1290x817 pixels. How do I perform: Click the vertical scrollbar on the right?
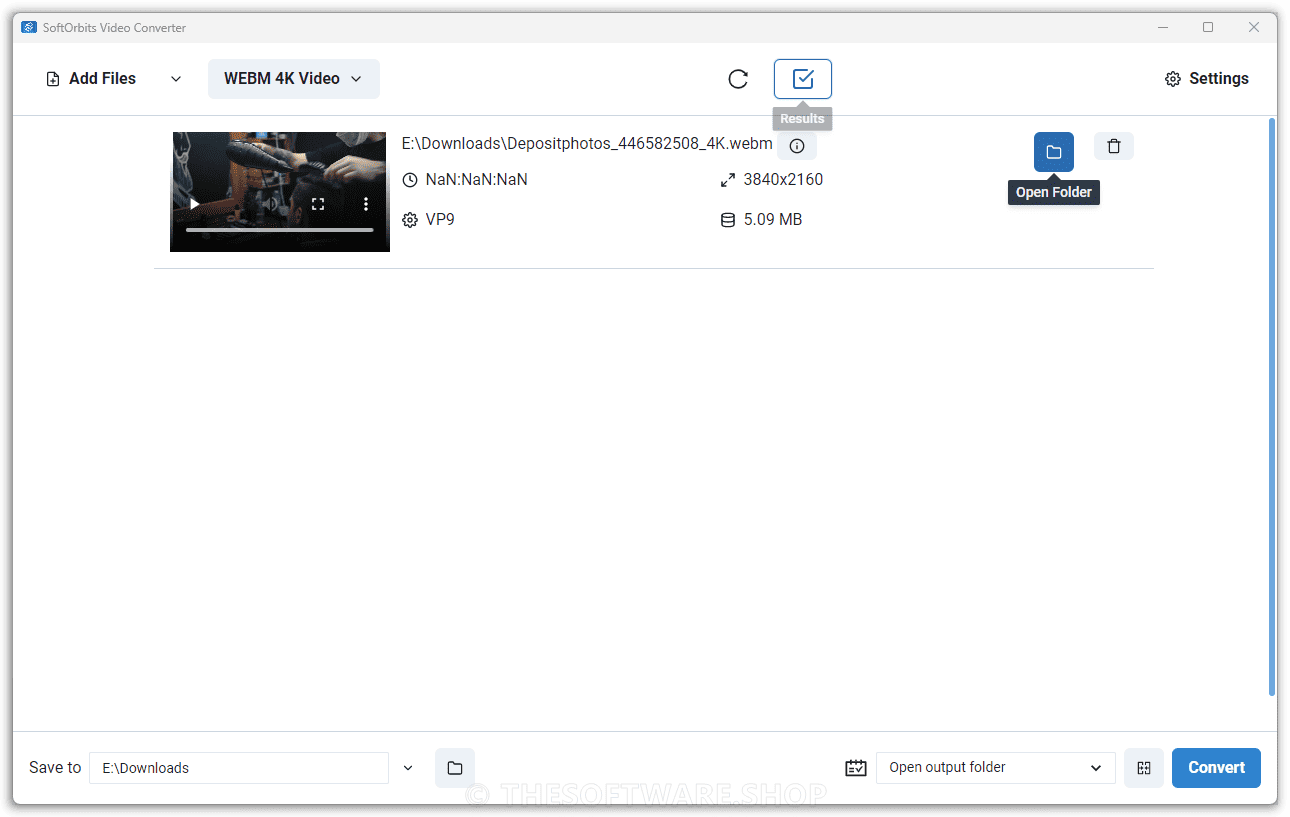tap(1272, 406)
